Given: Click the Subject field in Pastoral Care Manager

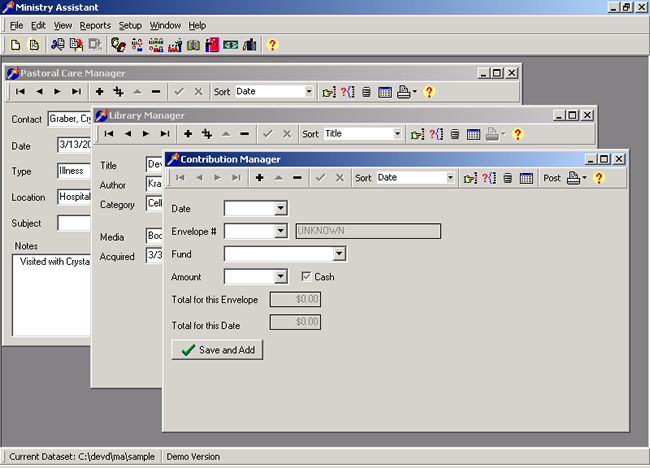Looking at the screenshot, I should point(74,223).
